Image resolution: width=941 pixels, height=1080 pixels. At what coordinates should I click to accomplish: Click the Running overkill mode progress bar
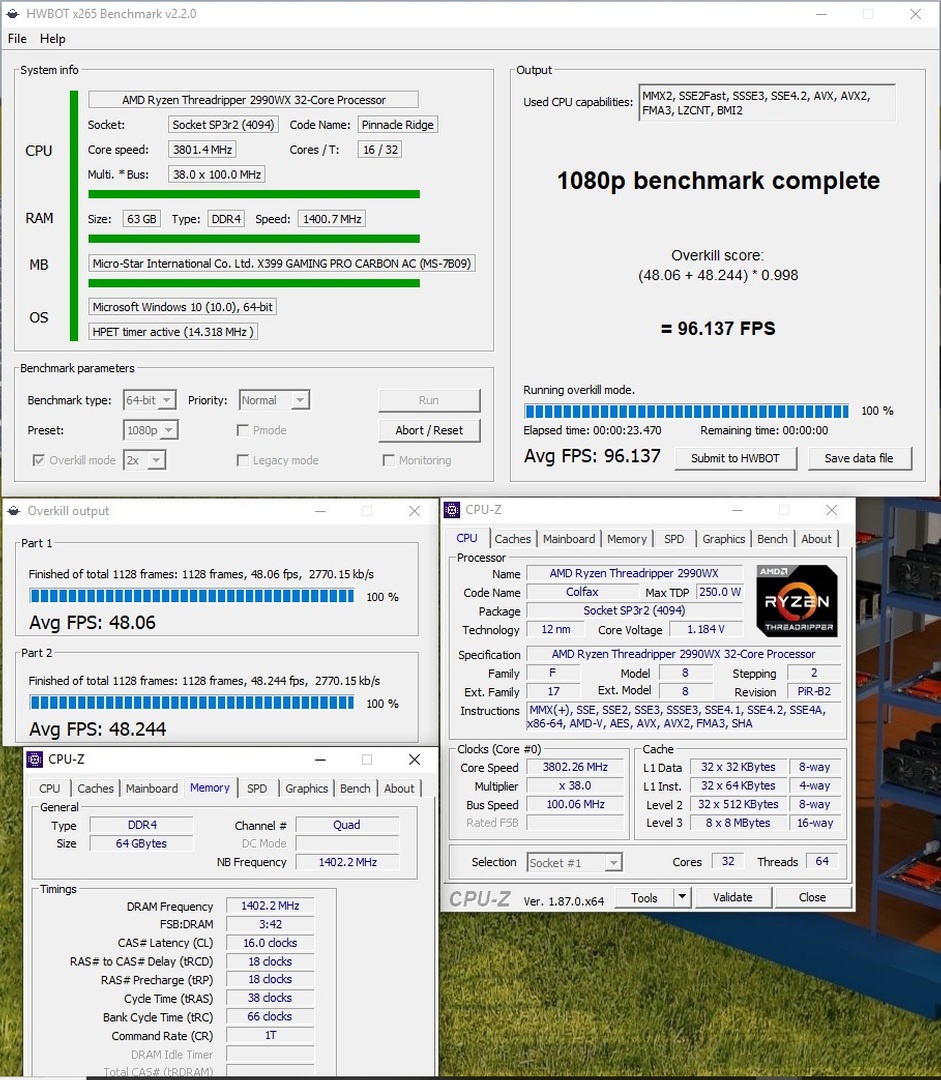point(686,411)
